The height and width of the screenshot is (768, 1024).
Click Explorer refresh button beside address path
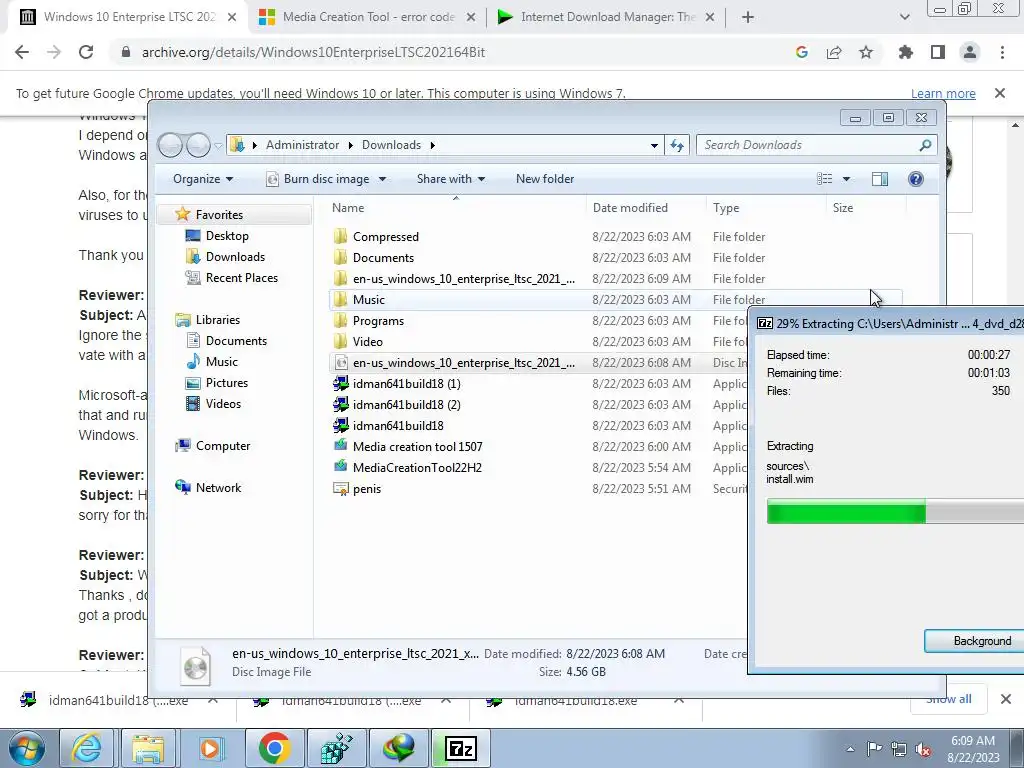(x=677, y=145)
